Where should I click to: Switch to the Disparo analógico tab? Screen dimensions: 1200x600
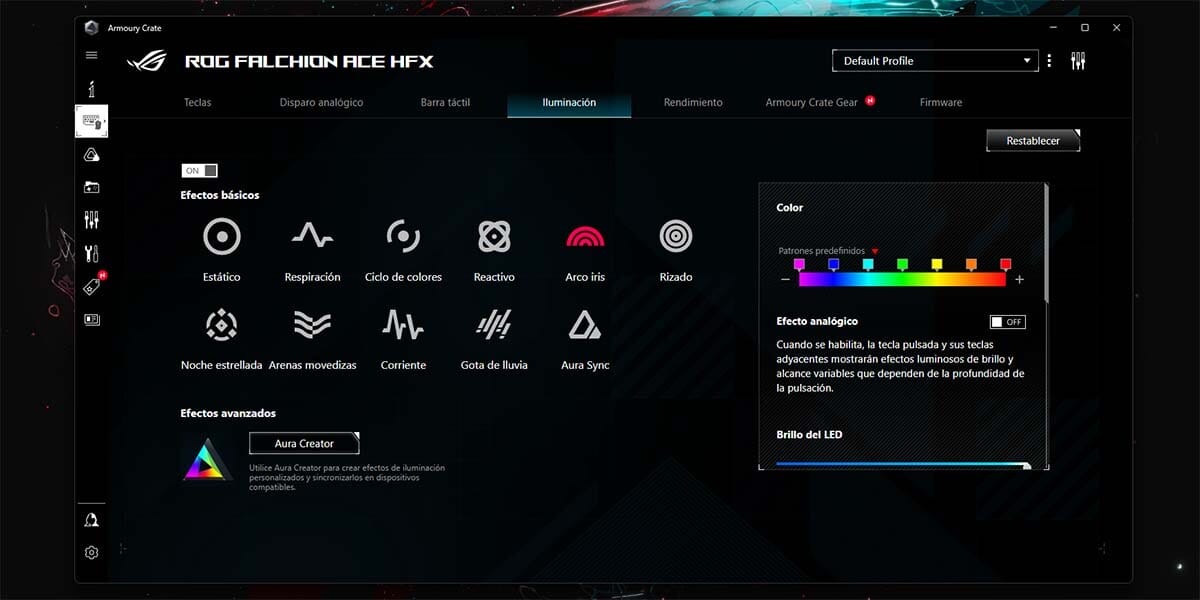point(321,102)
